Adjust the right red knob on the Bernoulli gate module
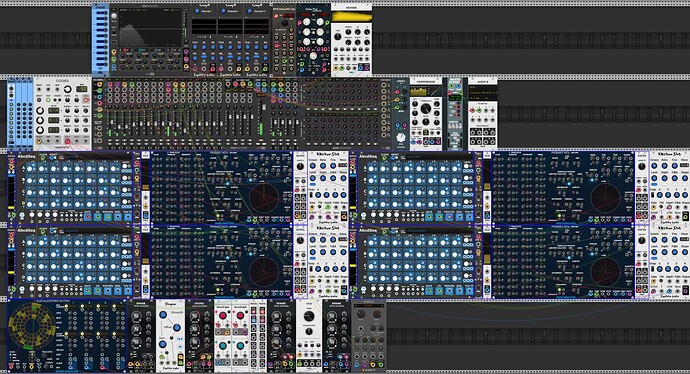Screen dimensions: 690x374 (240, 316)
